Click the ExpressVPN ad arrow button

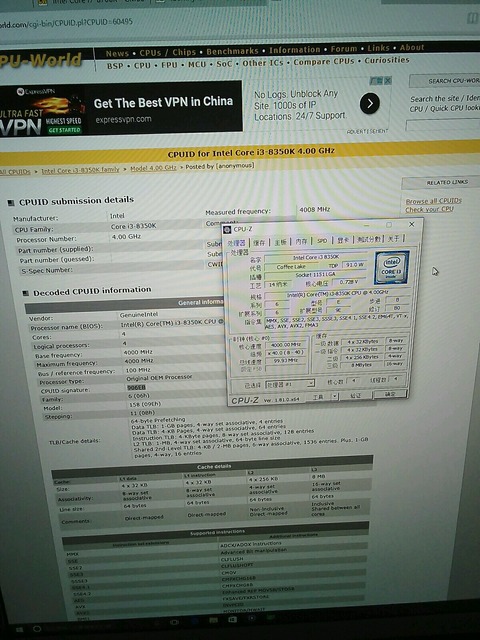[x=370, y=104]
